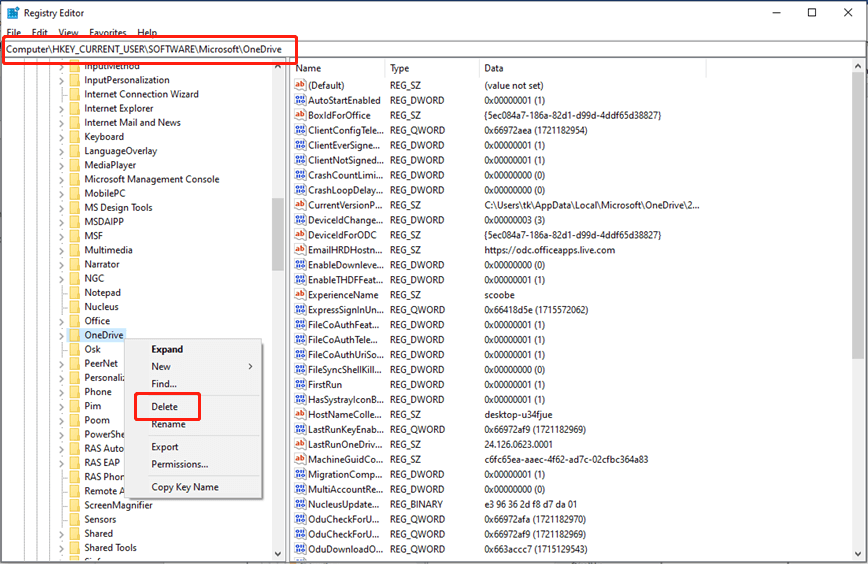Viewport: 868px width, 564px height.
Task: Expand the MobilePC key arrow
Action: click(x=61, y=194)
